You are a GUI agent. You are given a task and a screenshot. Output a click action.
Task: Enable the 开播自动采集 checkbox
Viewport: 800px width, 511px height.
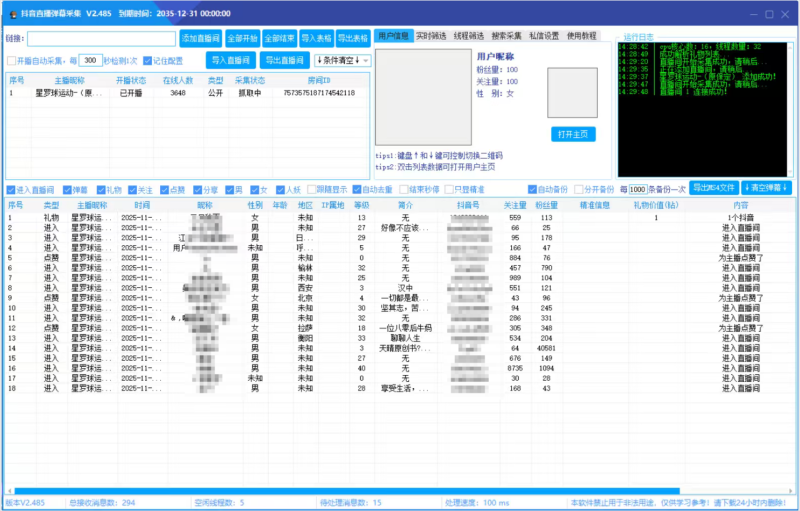(11, 61)
